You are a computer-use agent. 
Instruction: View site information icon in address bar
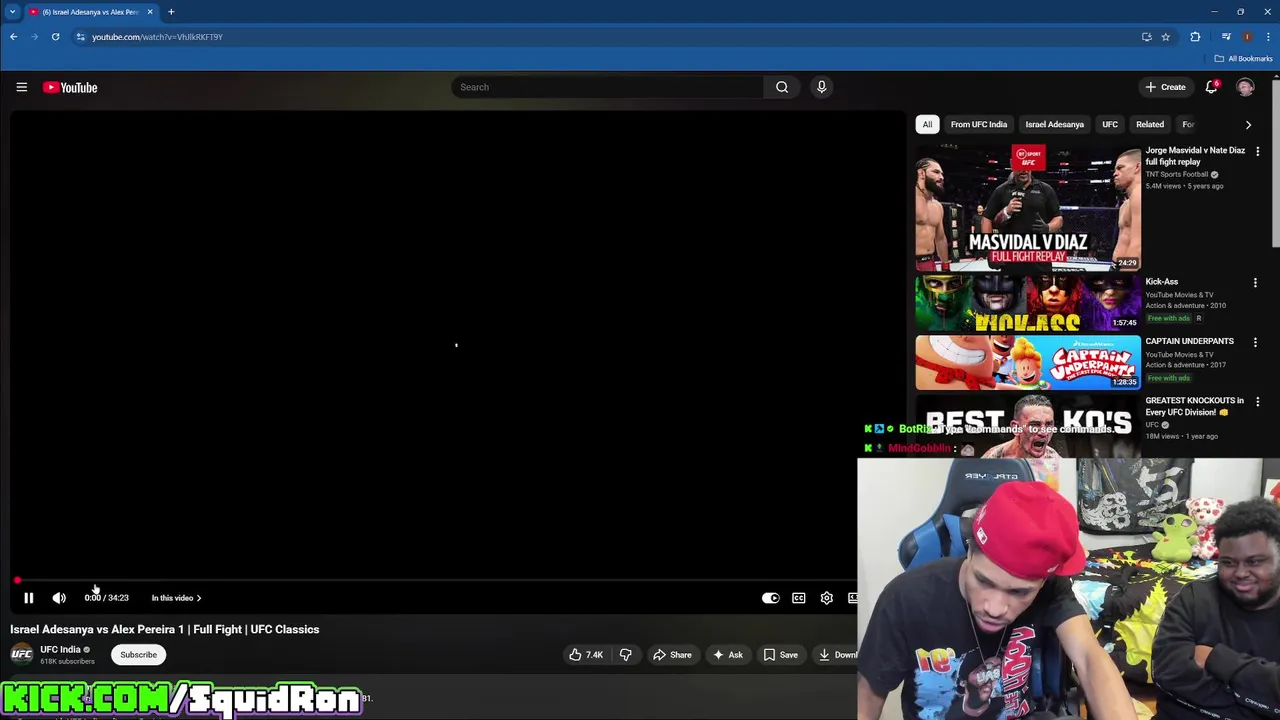pos(80,37)
